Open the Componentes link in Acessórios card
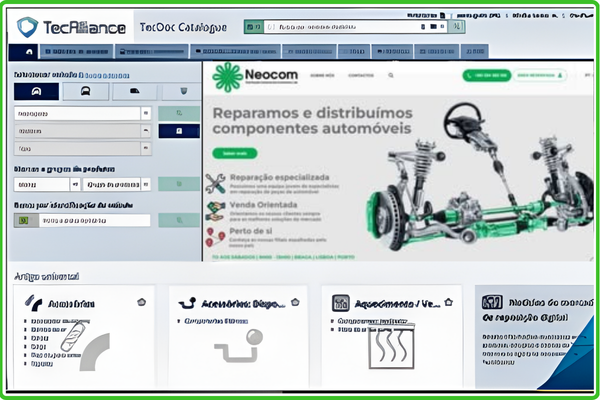This screenshot has width=600, height=400. (x=216, y=321)
